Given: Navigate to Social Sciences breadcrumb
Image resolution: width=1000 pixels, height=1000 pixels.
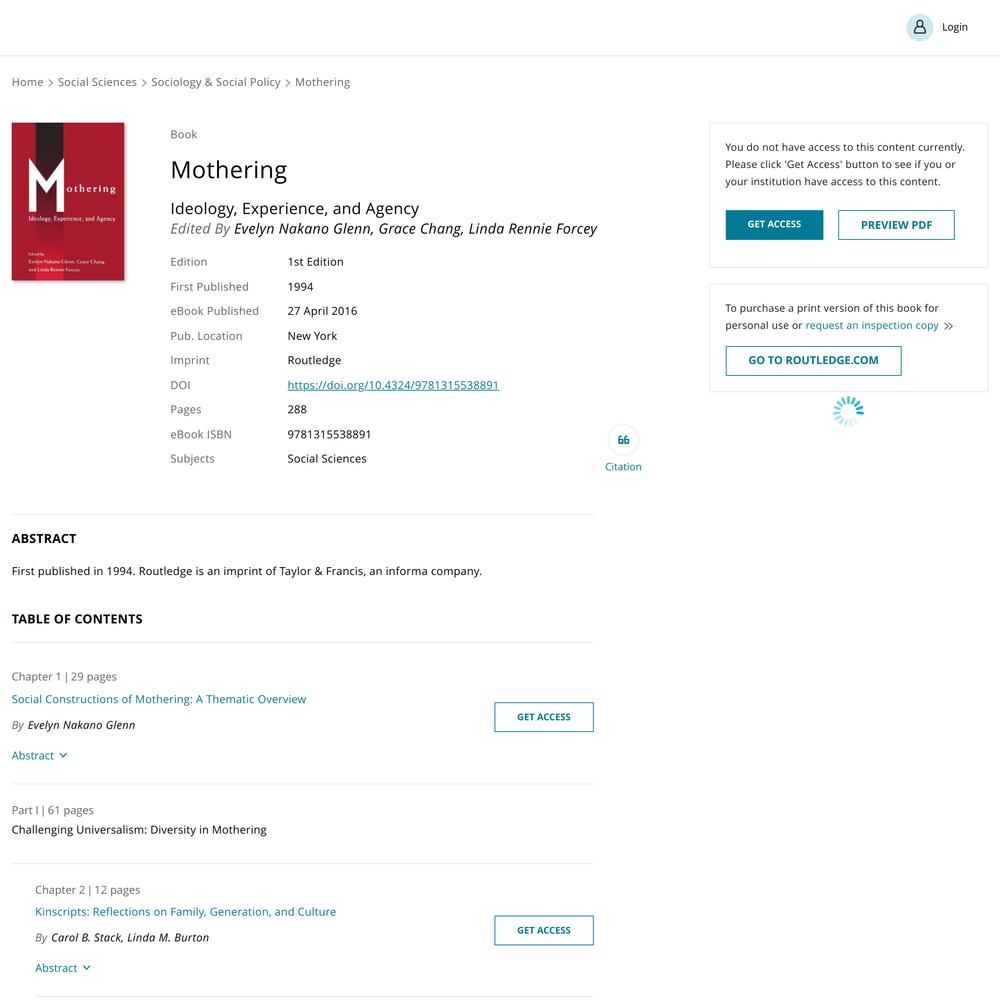Looking at the screenshot, I should pos(97,82).
